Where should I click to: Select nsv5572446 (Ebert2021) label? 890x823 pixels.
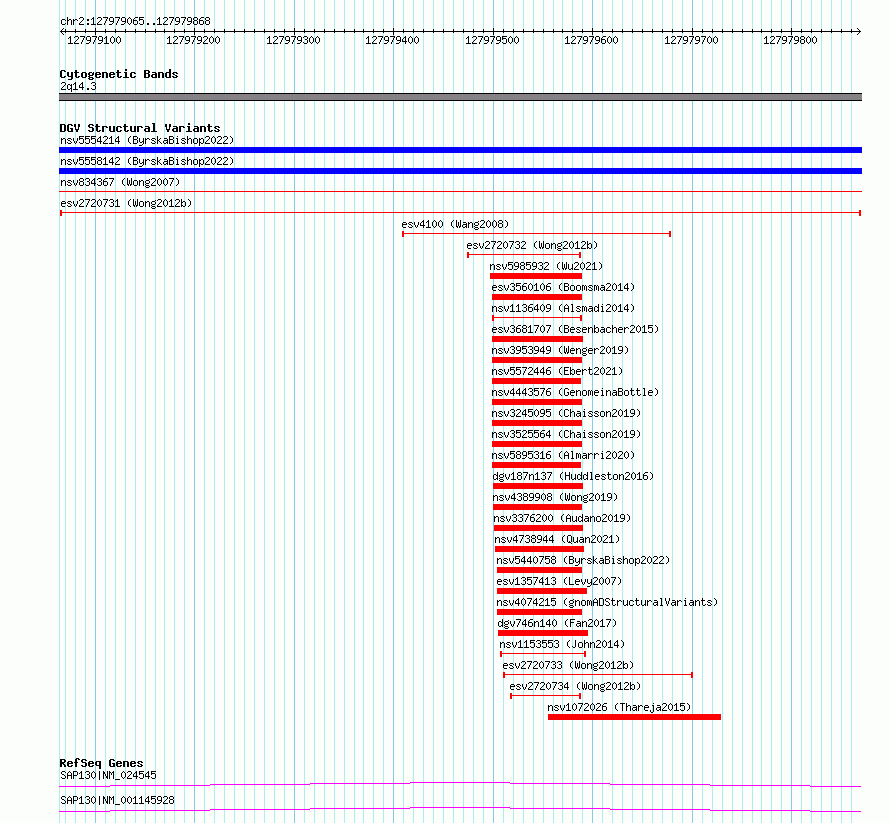point(557,371)
